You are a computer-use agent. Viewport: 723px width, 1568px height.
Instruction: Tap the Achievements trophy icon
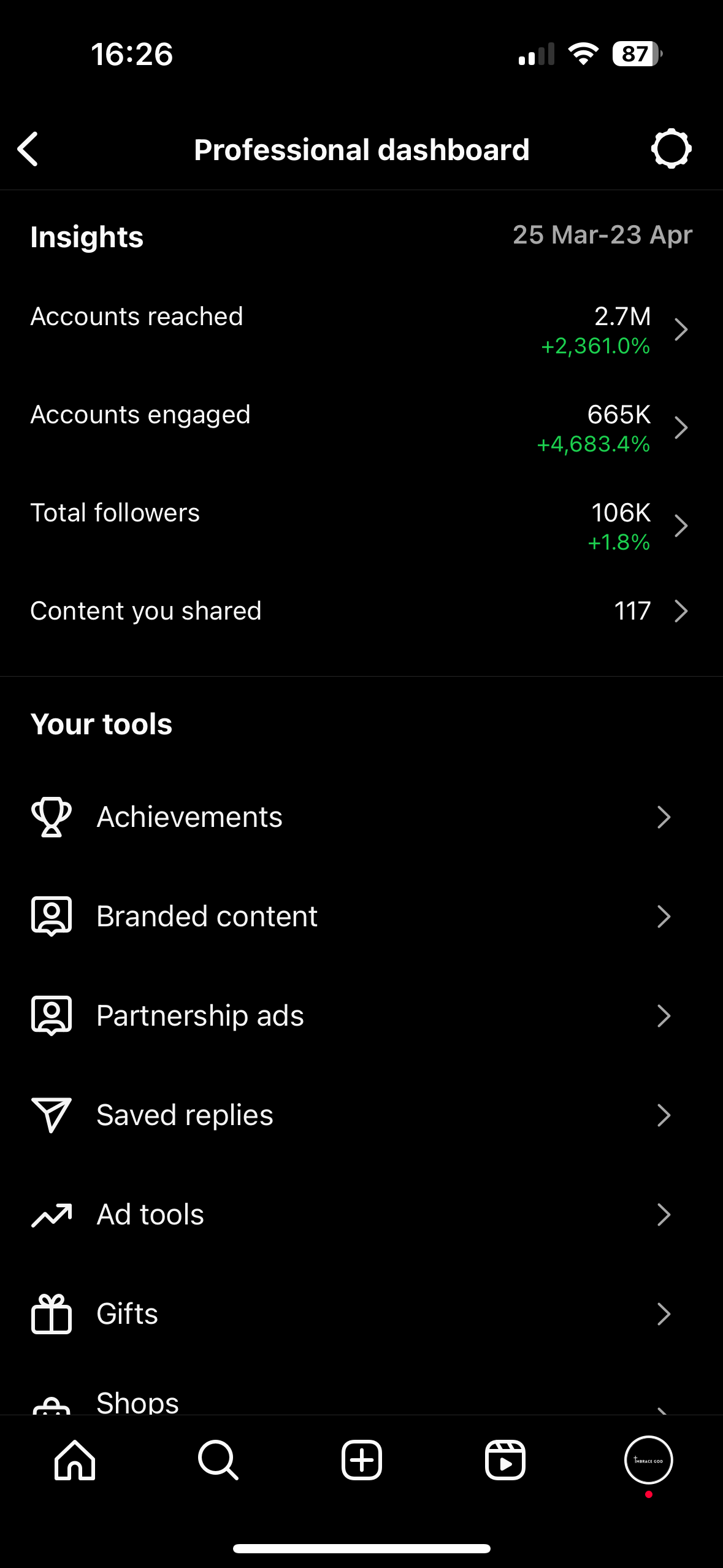tap(52, 817)
